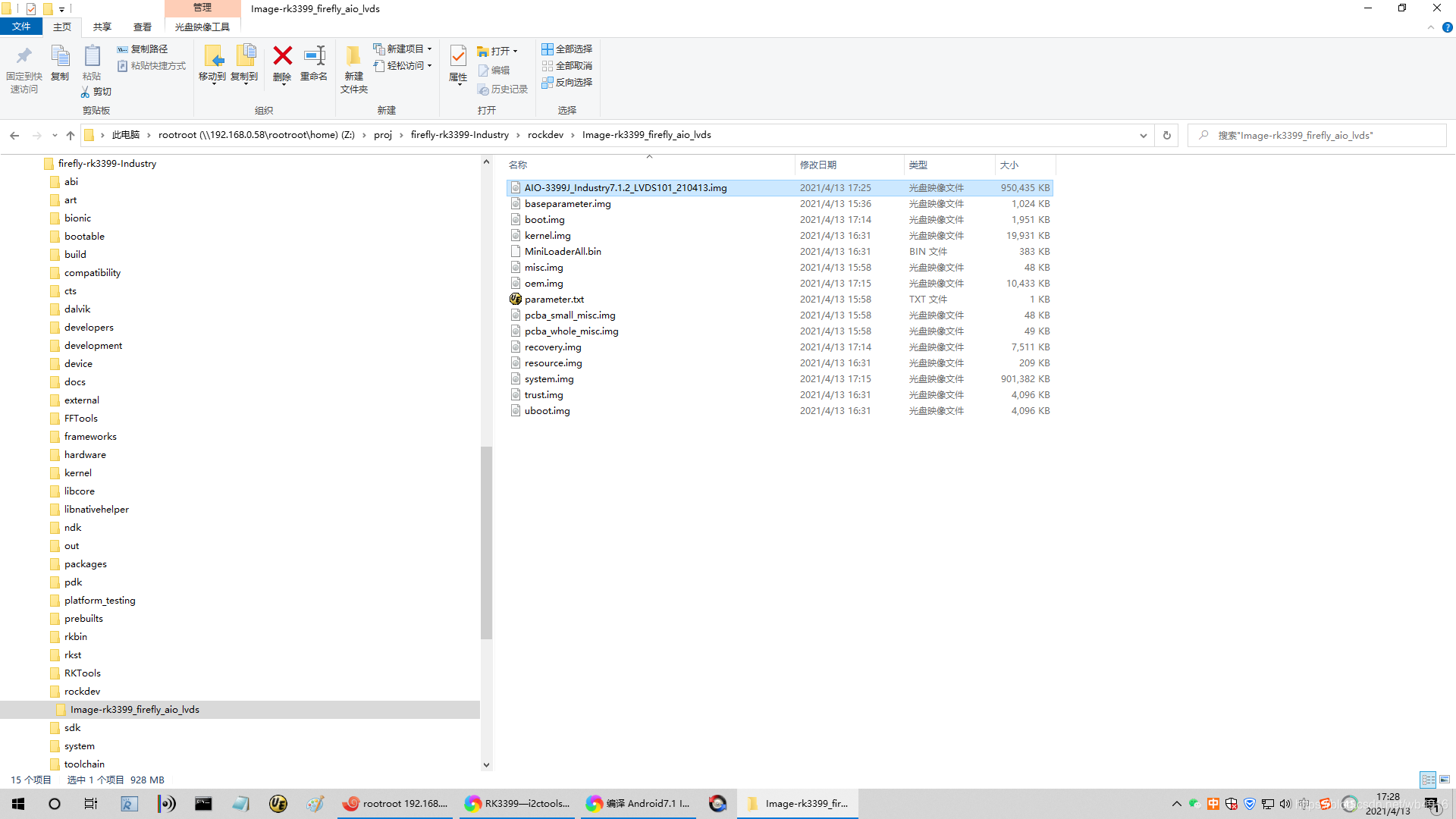Click the New Folder icon
1456x819 pixels.
click(353, 56)
